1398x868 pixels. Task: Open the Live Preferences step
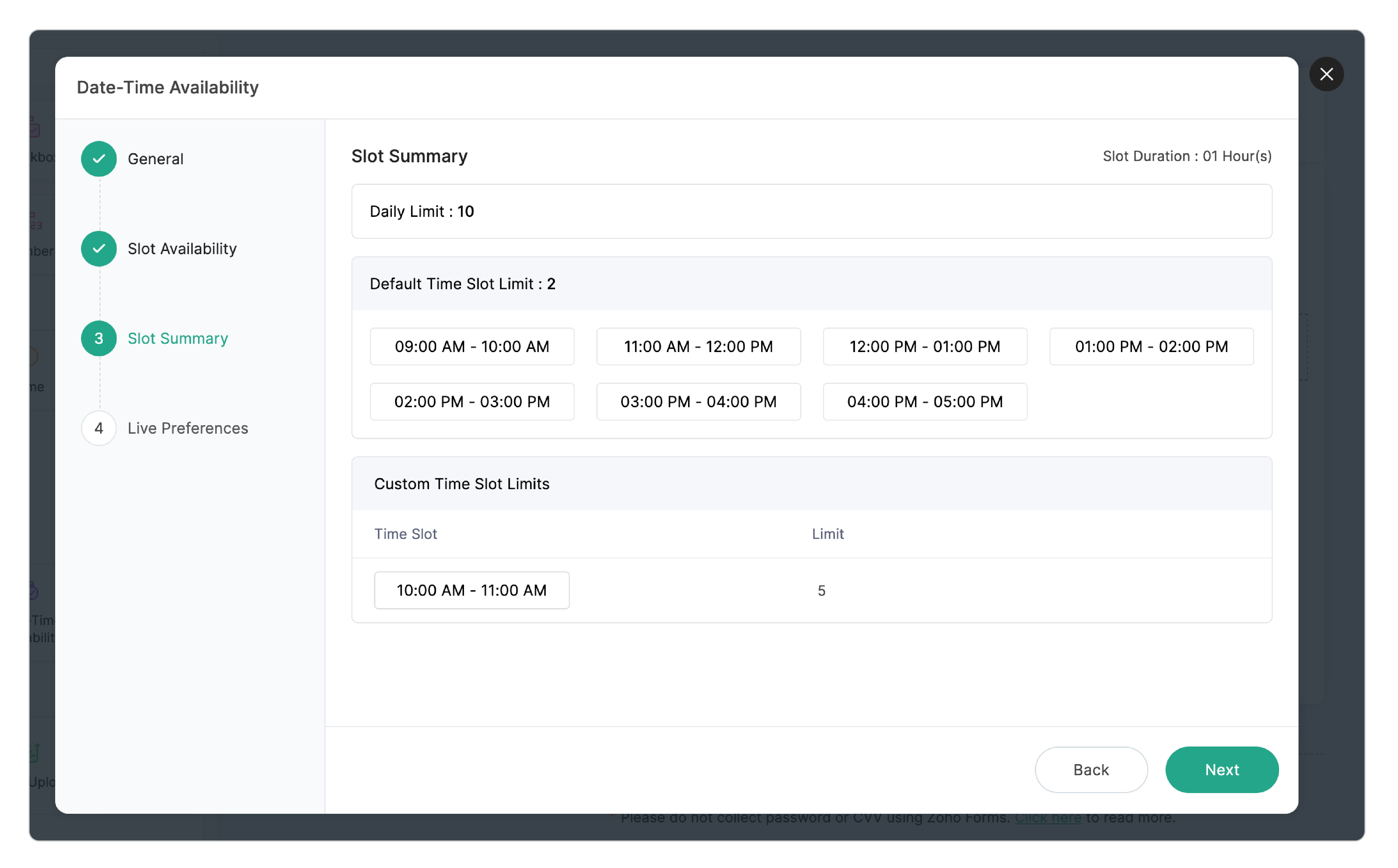coord(188,428)
